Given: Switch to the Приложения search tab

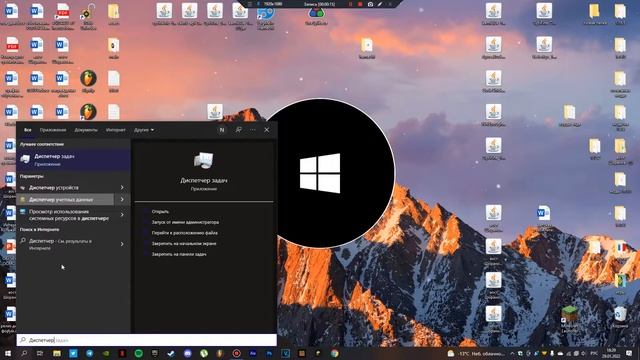Looking at the screenshot, I should click(x=53, y=130).
